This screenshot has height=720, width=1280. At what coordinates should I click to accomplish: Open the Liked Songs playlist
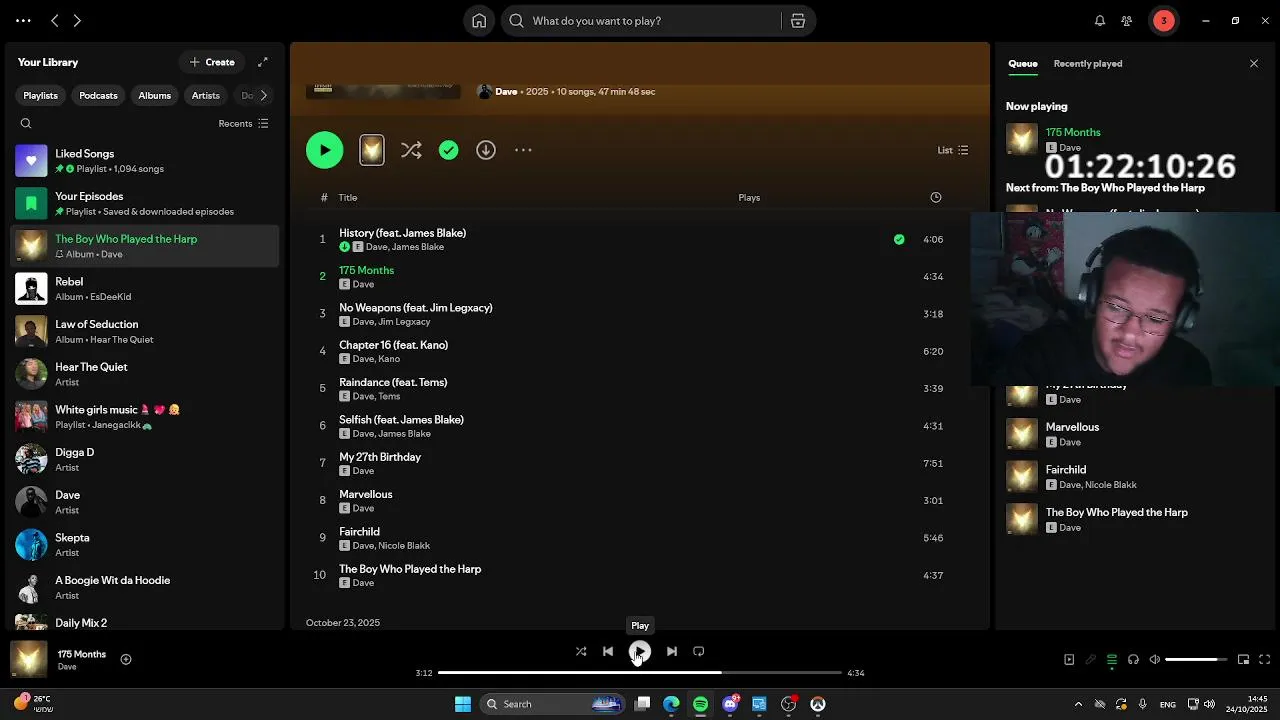(144, 161)
